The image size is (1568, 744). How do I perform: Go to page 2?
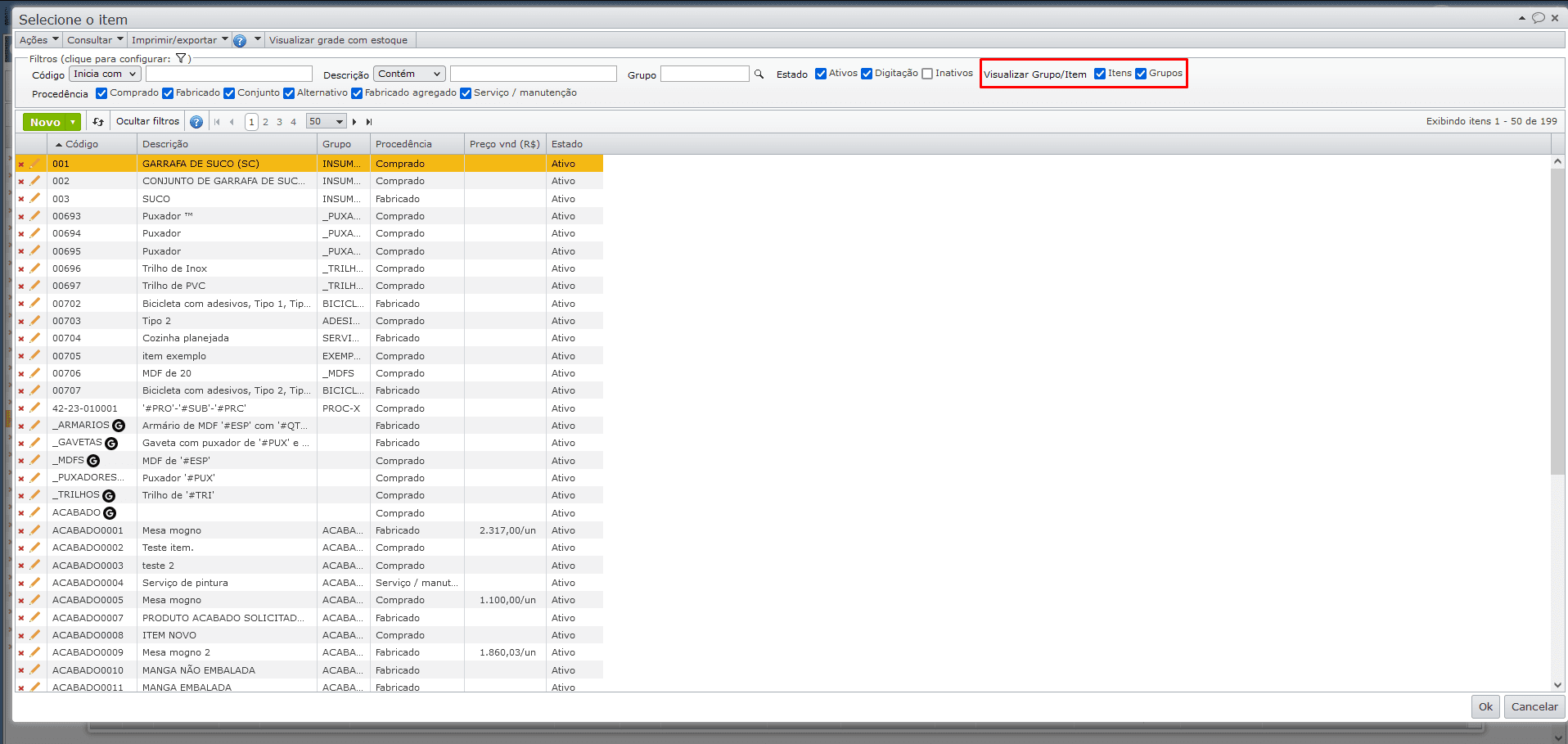pos(265,122)
